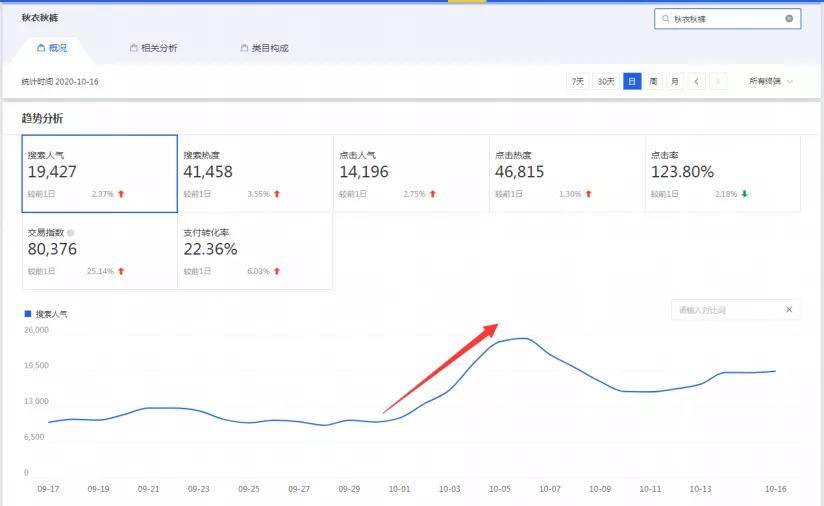
Task: Go to the previous date with the left chevron
Action: [x=696, y=81]
